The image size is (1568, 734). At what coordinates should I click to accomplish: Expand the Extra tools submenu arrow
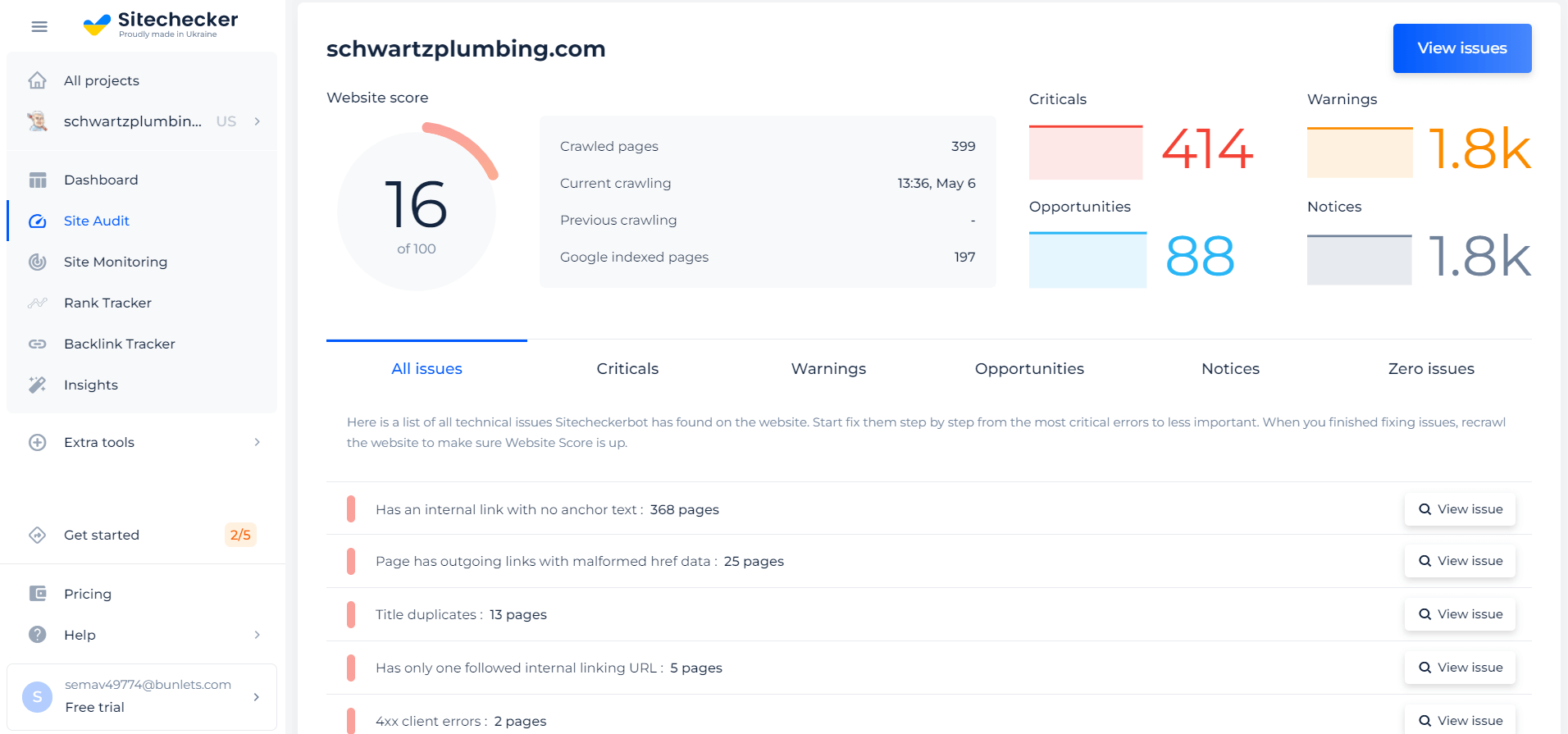click(x=258, y=442)
